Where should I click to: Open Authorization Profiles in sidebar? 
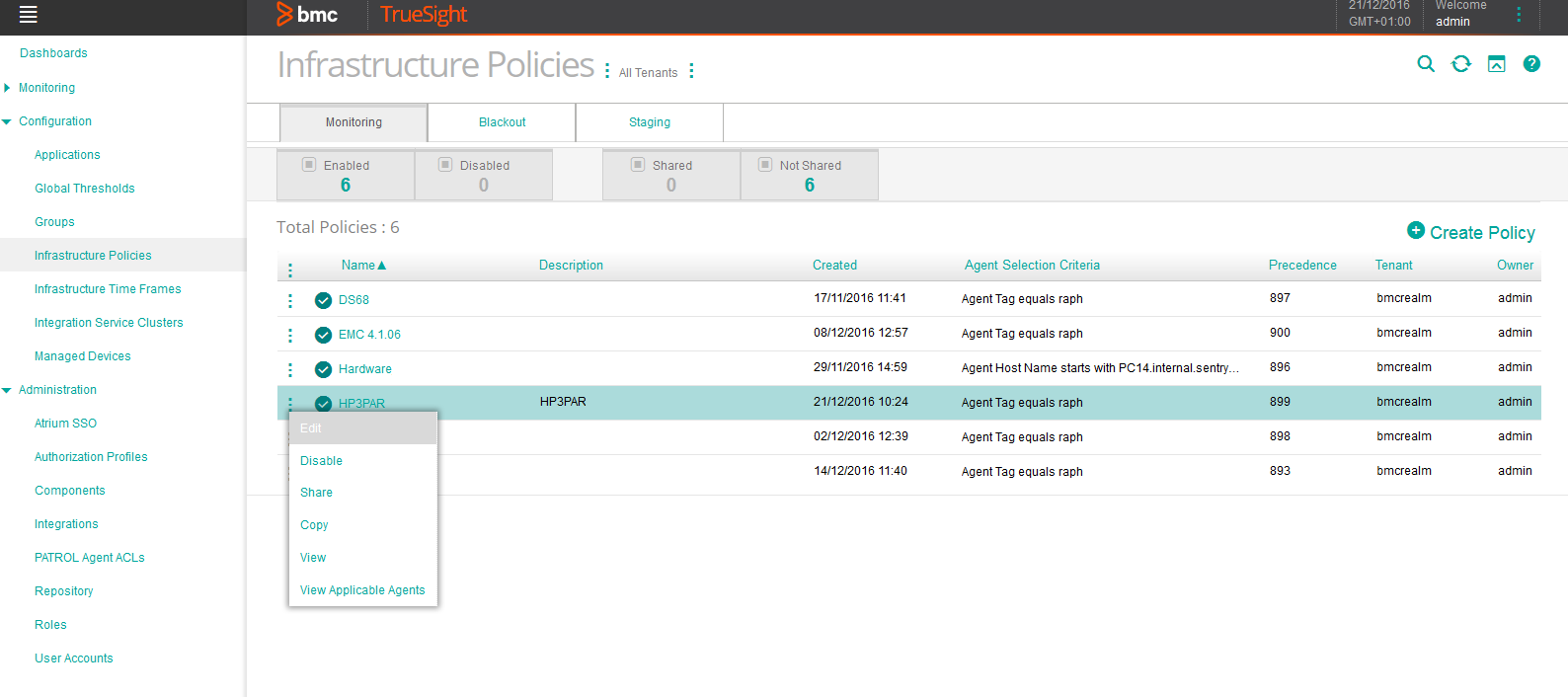click(91, 457)
